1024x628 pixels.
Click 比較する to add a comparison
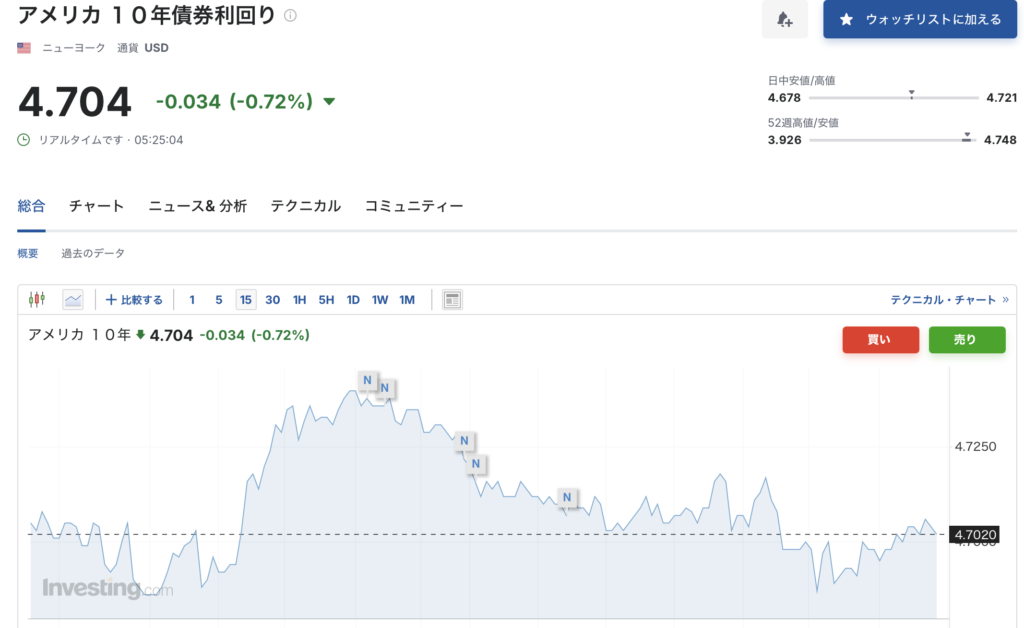[135, 300]
